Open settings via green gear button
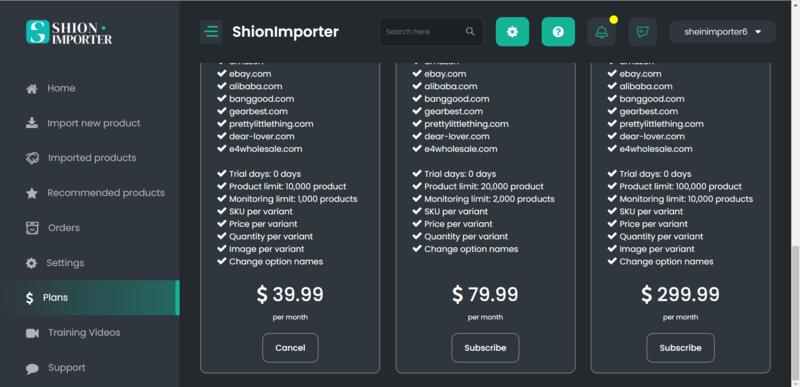The image size is (800, 387). [x=512, y=32]
